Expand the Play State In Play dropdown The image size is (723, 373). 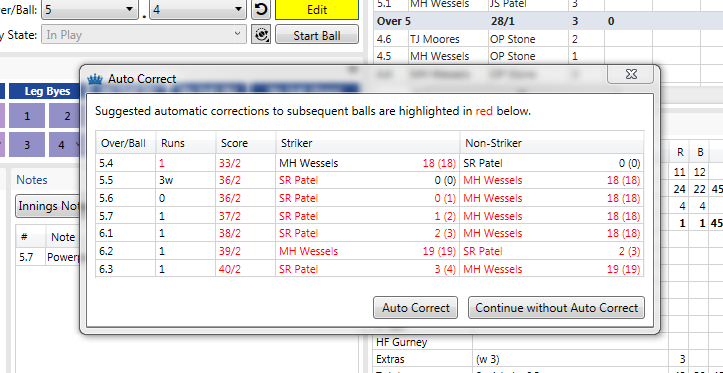click(x=143, y=35)
